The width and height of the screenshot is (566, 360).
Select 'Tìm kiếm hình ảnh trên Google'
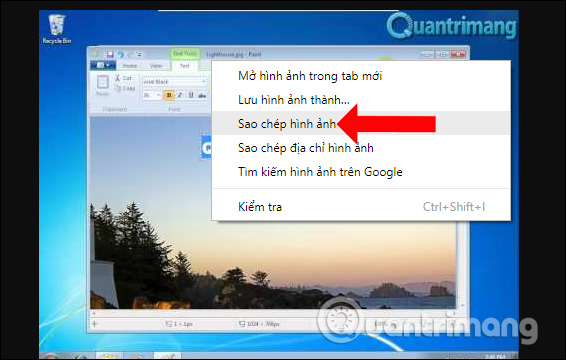point(361,172)
